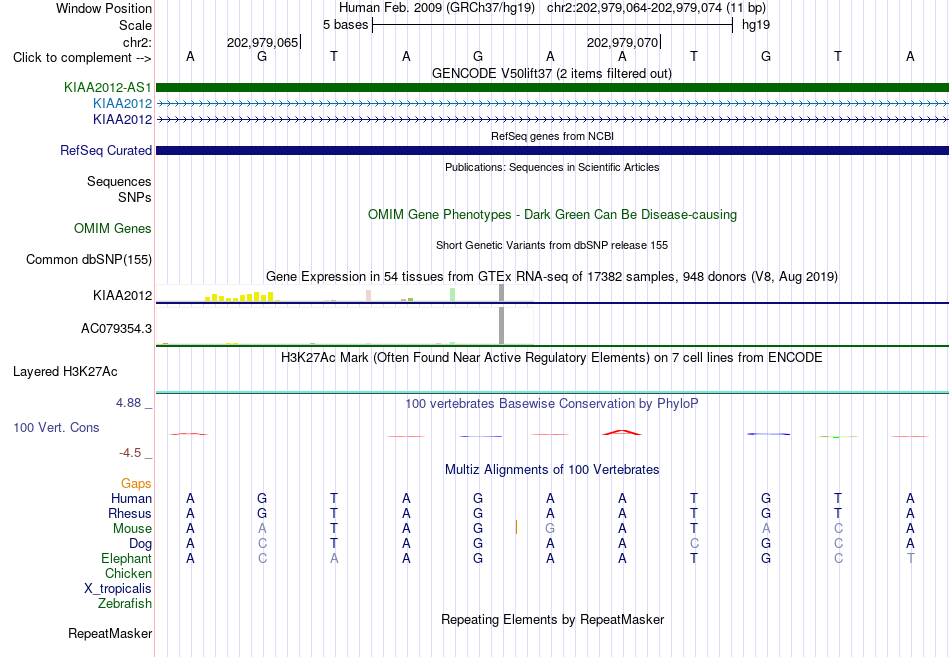Click the green PhyloP conservation bar
The height and width of the screenshot is (657, 950).
pos(839,436)
